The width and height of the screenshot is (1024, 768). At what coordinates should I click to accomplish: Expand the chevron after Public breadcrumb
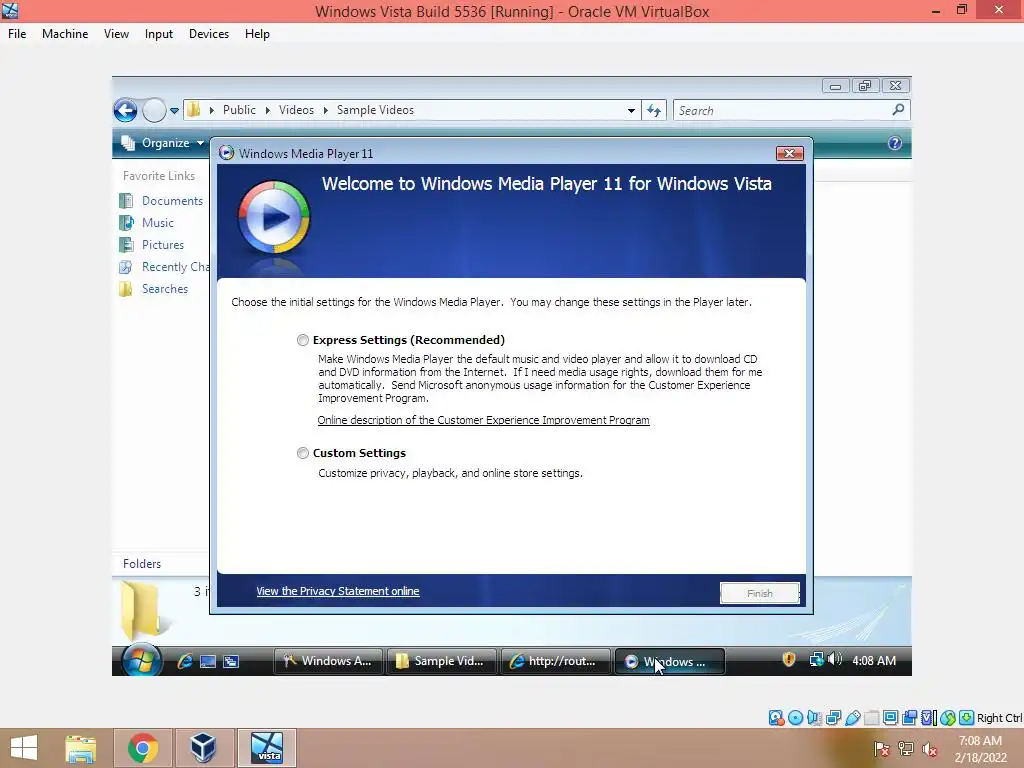(x=268, y=110)
